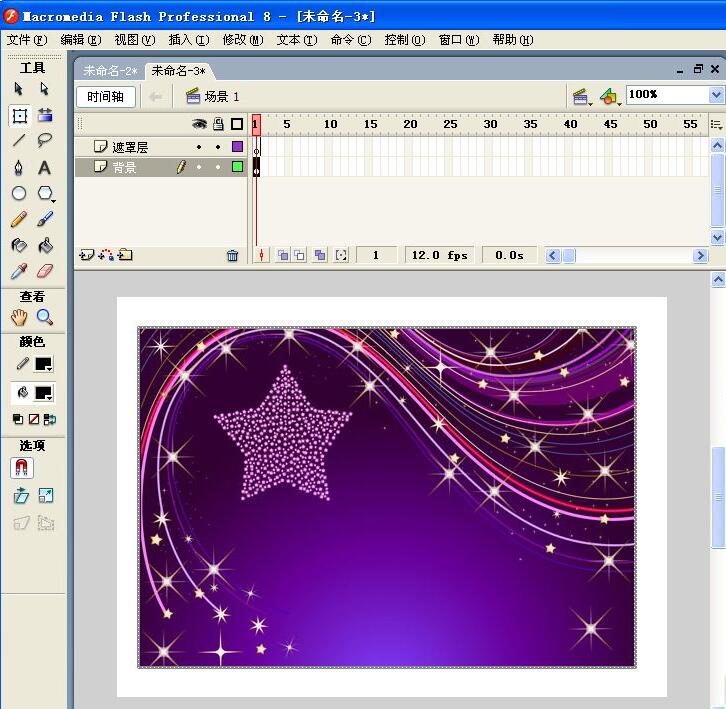The width and height of the screenshot is (726, 709).
Task: Select the Zoom magnifier tool
Action: point(45,317)
